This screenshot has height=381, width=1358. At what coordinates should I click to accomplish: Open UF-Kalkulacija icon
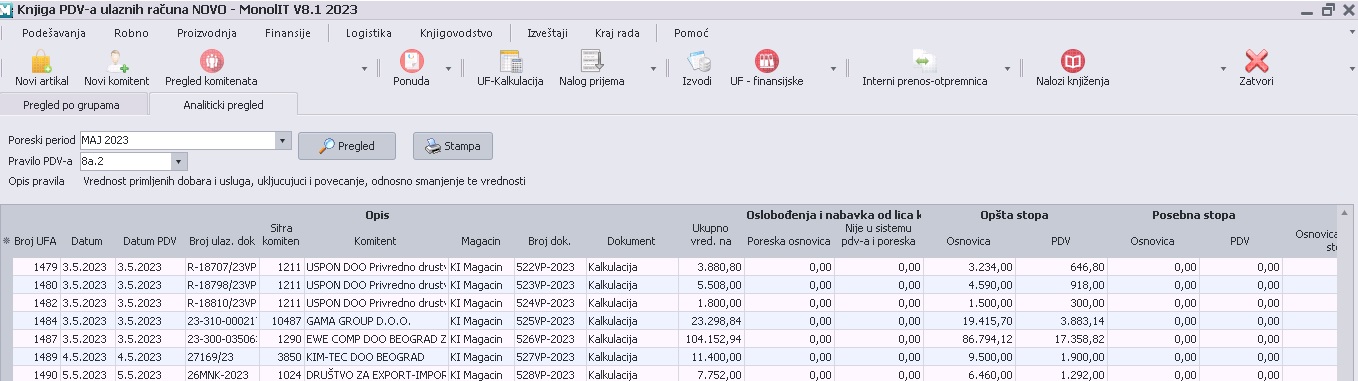click(510, 61)
